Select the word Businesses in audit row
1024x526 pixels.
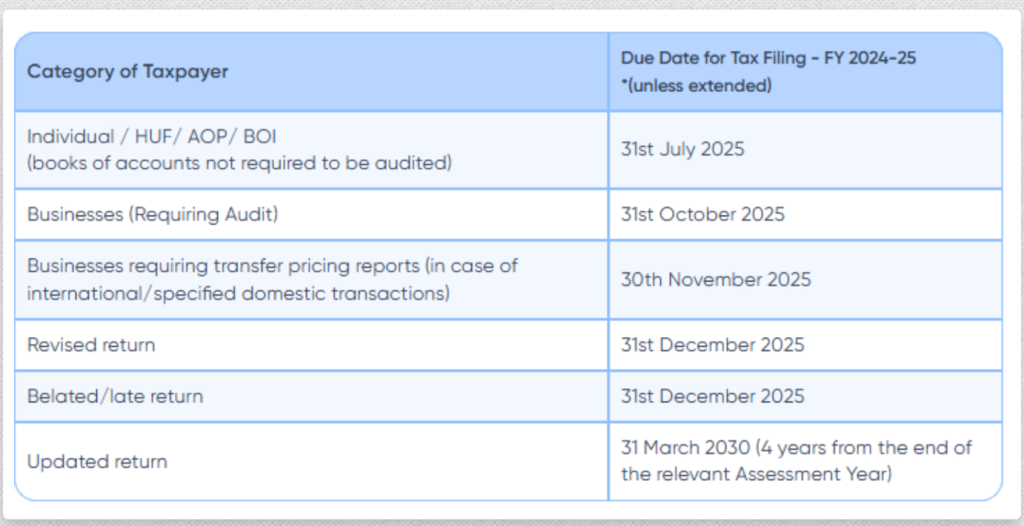[x=75, y=214]
